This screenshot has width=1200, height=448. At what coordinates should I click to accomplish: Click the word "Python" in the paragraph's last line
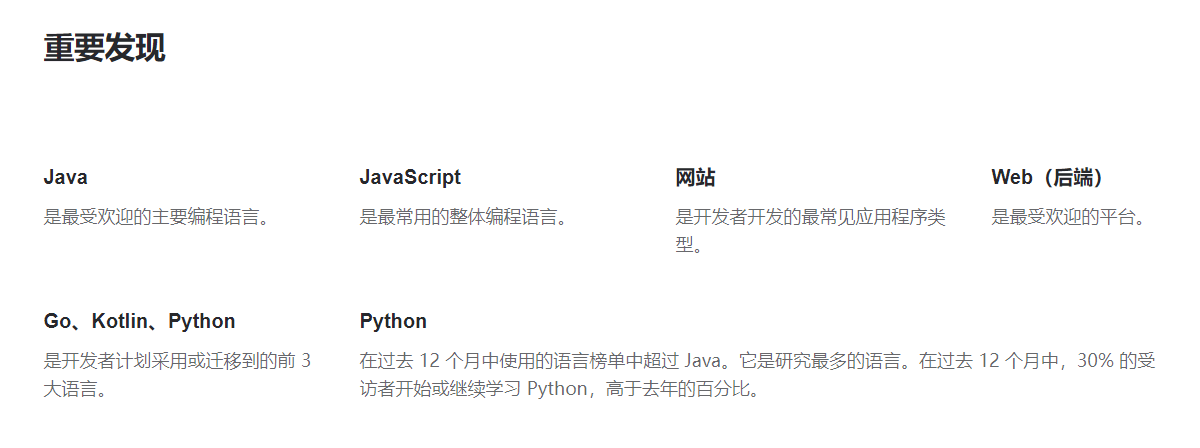coord(557,388)
